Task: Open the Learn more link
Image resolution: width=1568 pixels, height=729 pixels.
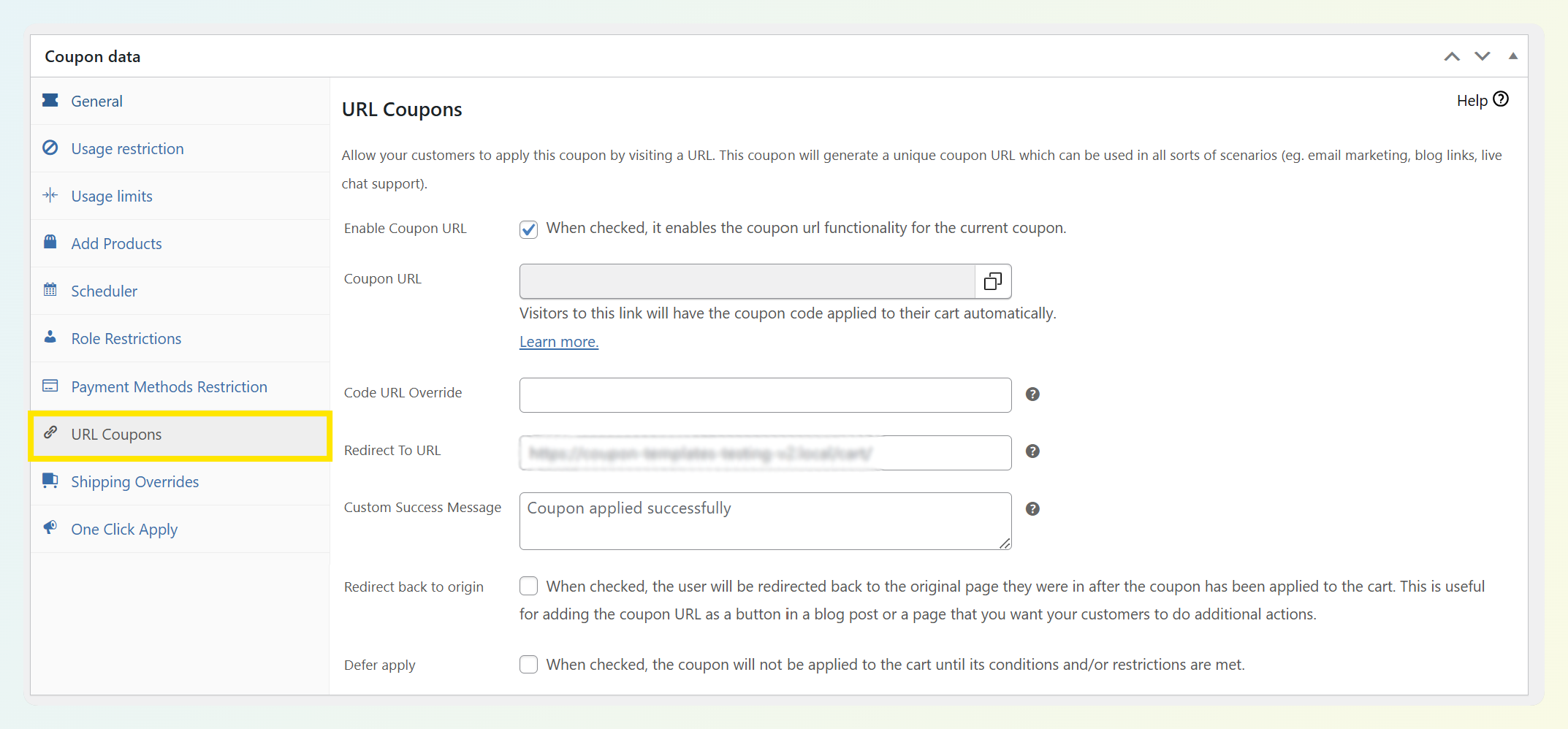Action: pos(558,342)
